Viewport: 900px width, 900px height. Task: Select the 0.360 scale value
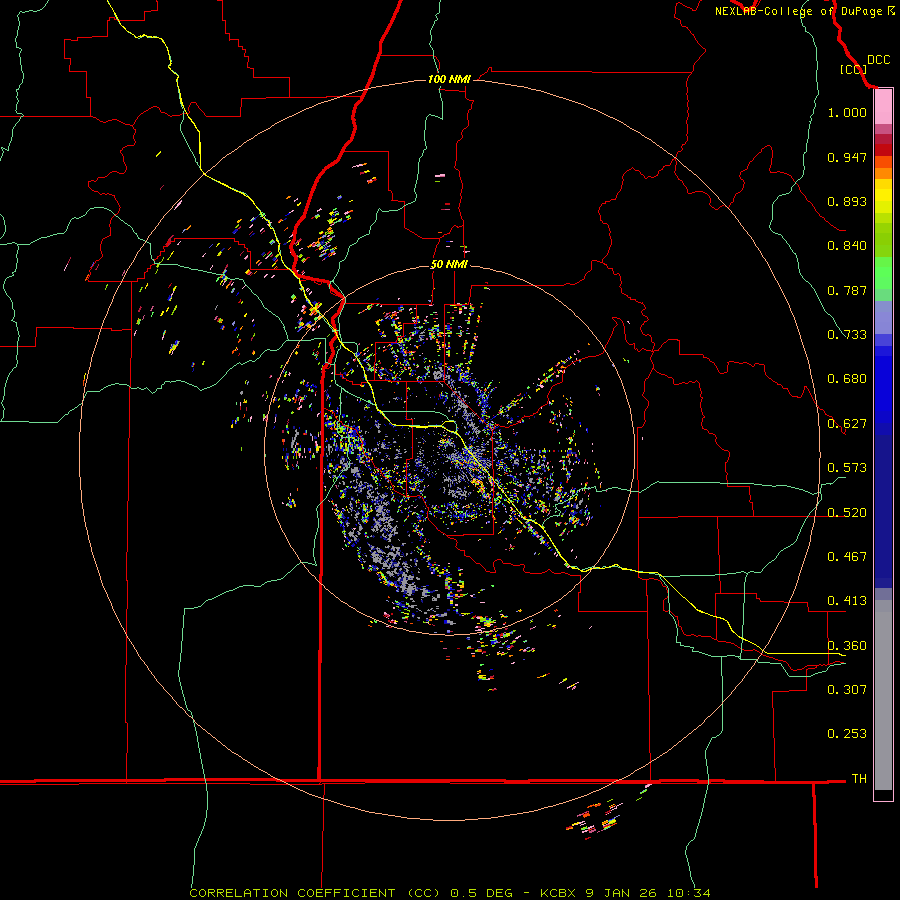tap(847, 646)
